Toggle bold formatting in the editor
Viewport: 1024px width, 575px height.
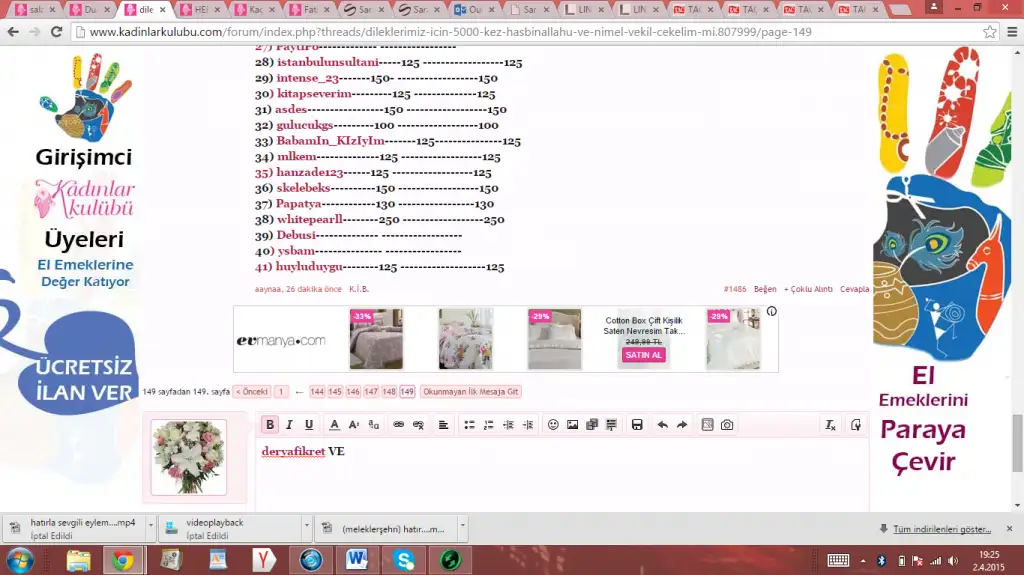click(270, 425)
